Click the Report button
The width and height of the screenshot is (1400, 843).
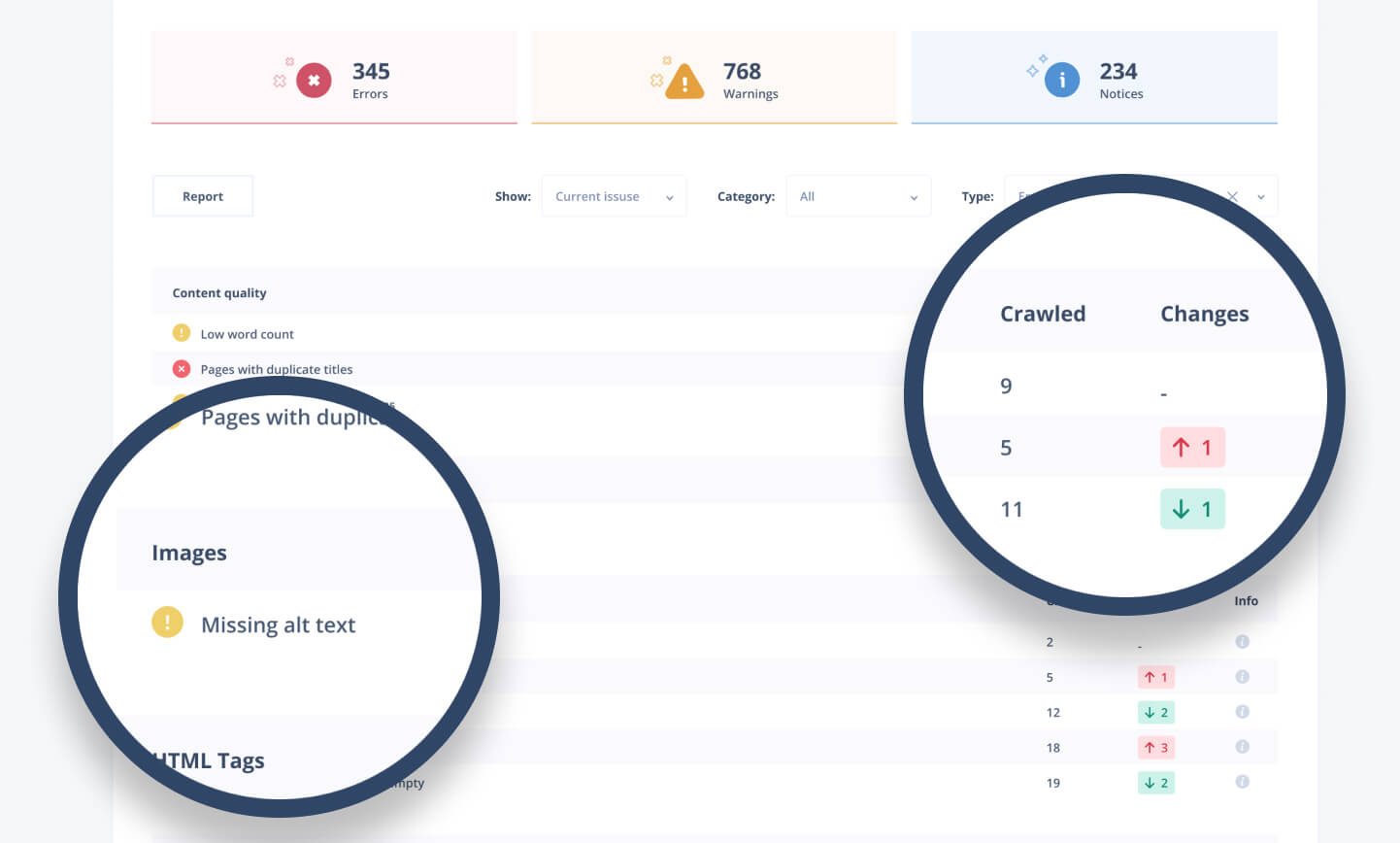(x=203, y=196)
